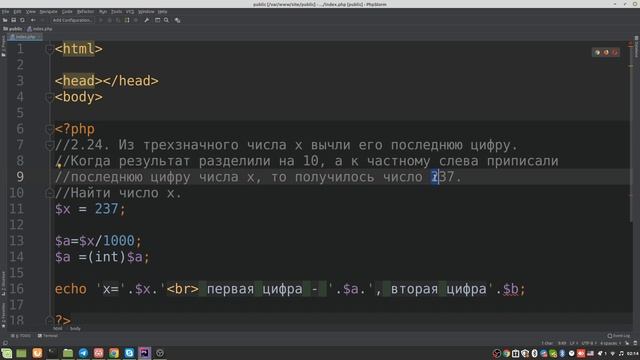Image resolution: width=640 pixels, height=360 pixels.
Task: Click the Back navigation arrow
Action: [x=33, y=20]
